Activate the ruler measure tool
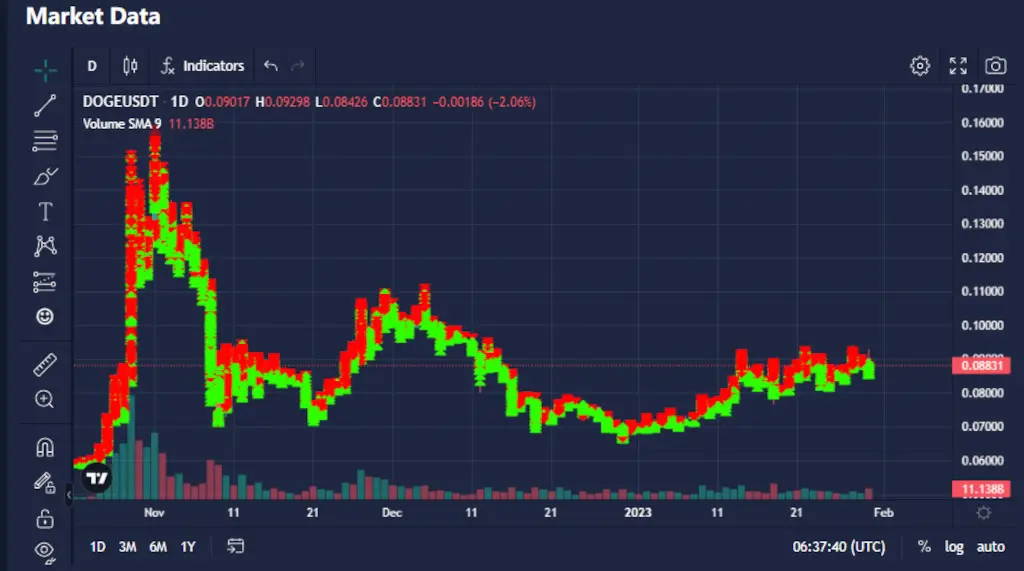The image size is (1024, 571). (45, 365)
